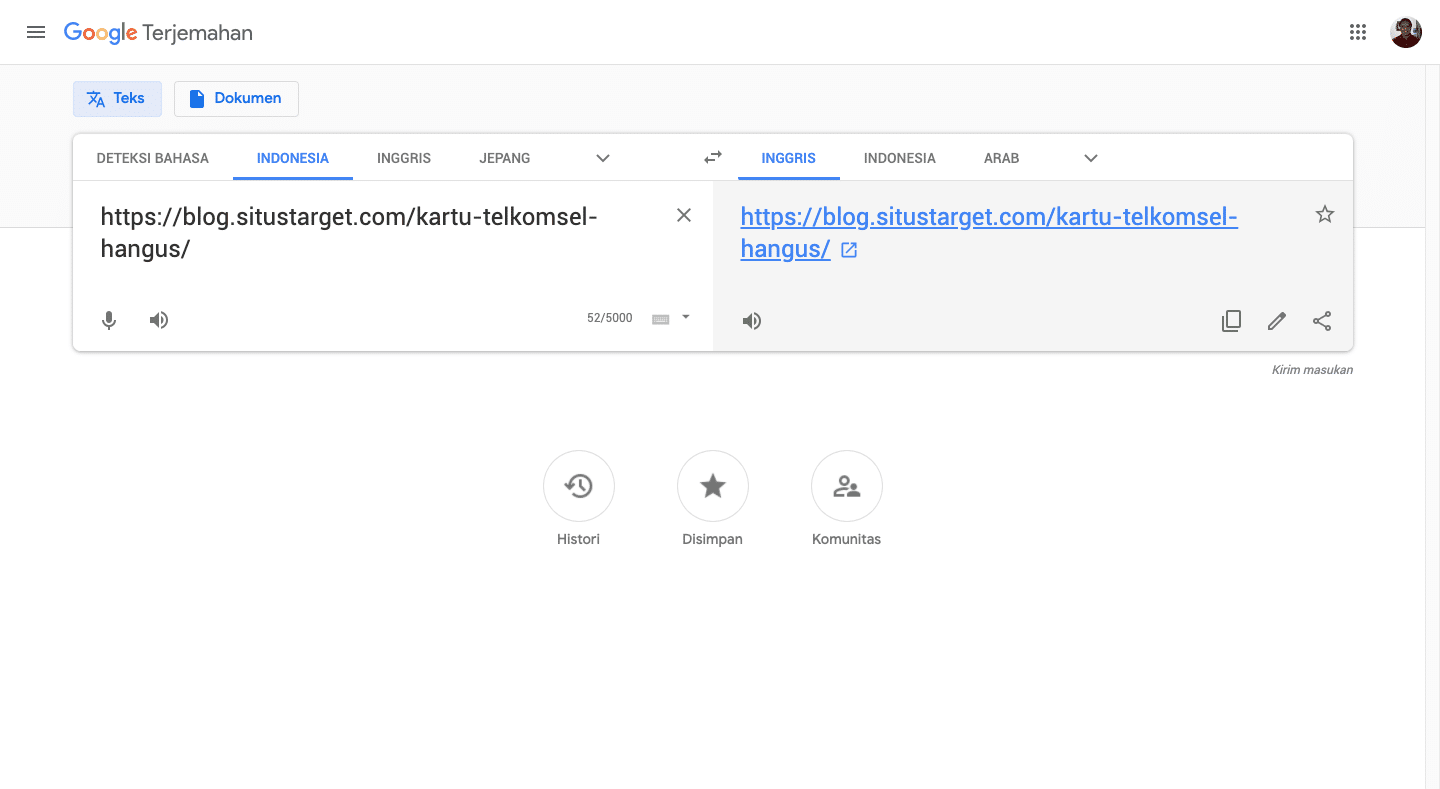
Task: Open translation Histori
Action: click(x=579, y=486)
